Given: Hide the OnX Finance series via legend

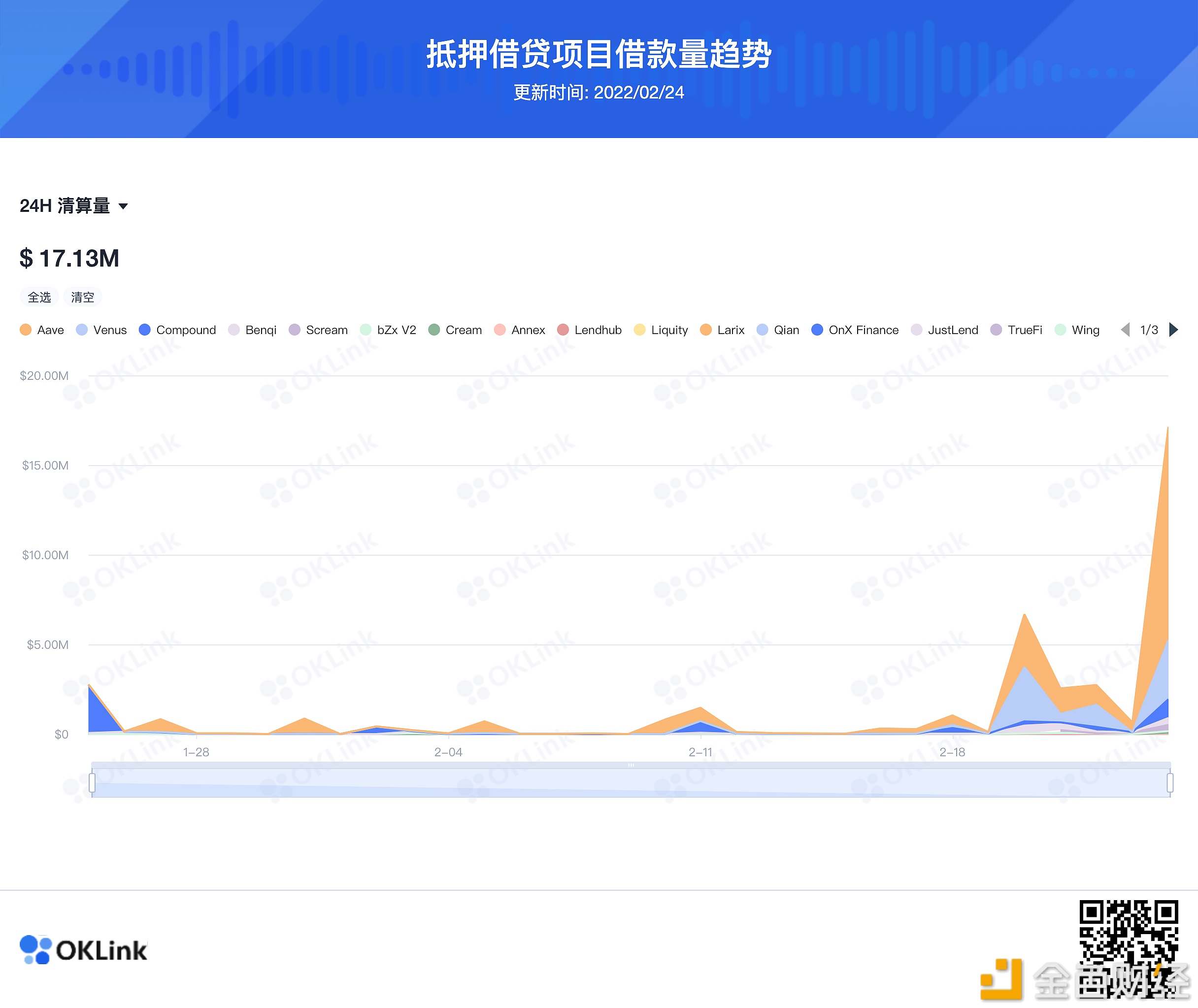Looking at the screenshot, I should click(x=855, y=330).
